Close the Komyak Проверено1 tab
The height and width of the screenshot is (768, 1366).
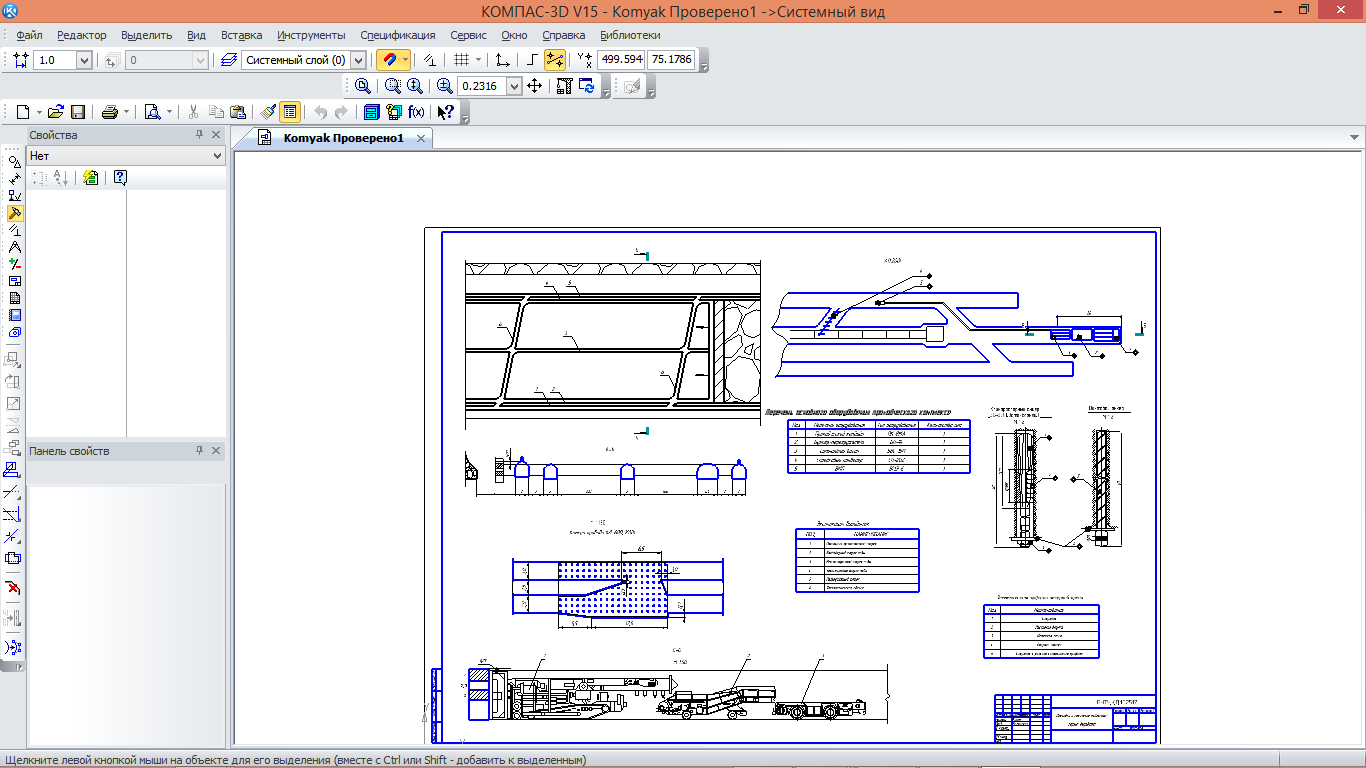[421, 139]
